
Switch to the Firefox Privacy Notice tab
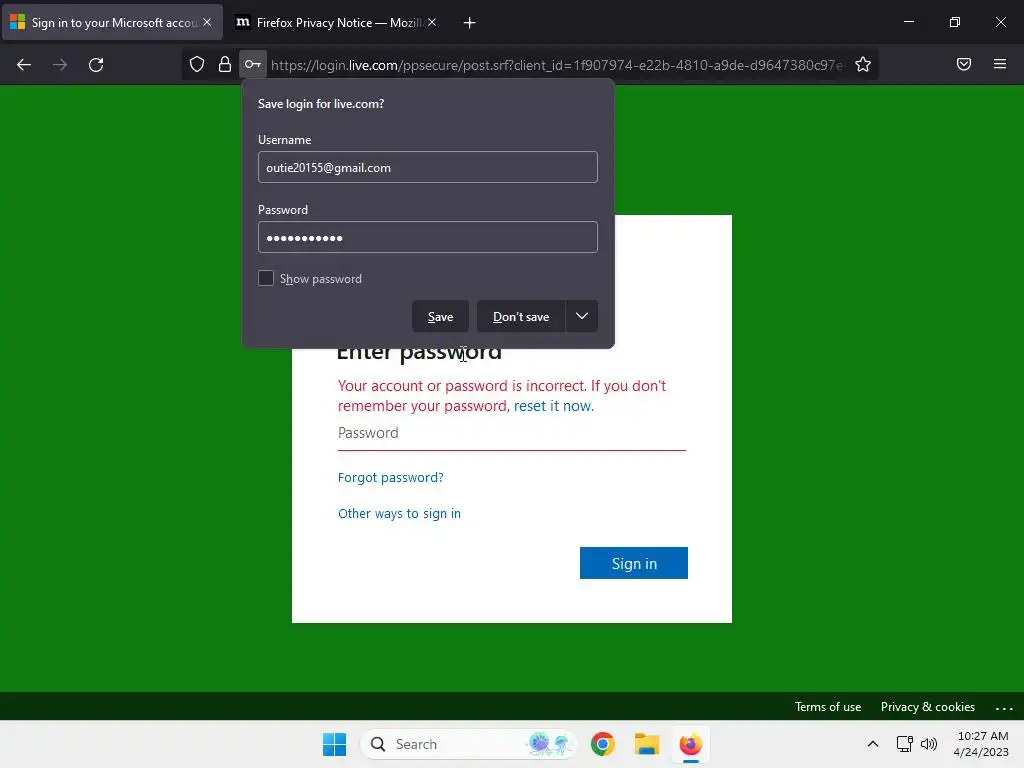[x=336, y=23]
